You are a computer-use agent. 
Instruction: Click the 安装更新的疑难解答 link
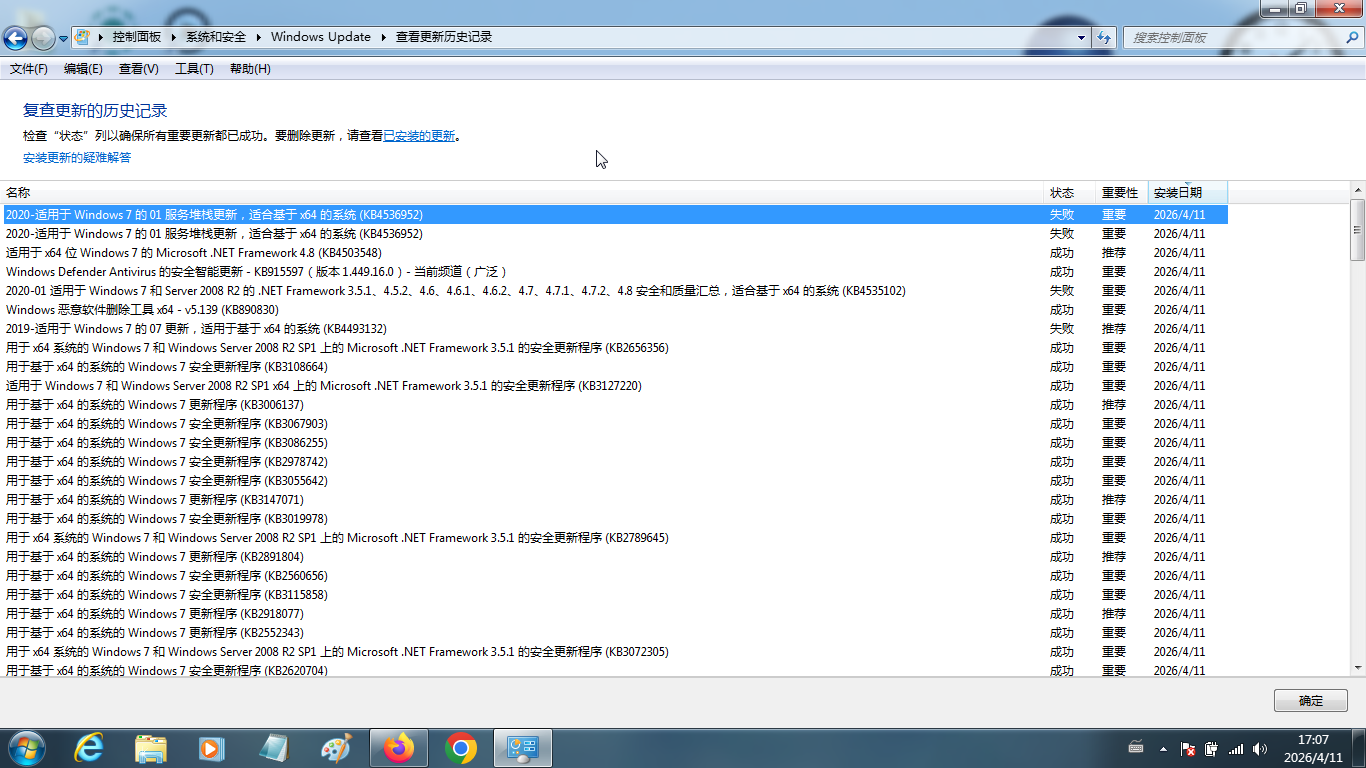[x=77, y=158]
